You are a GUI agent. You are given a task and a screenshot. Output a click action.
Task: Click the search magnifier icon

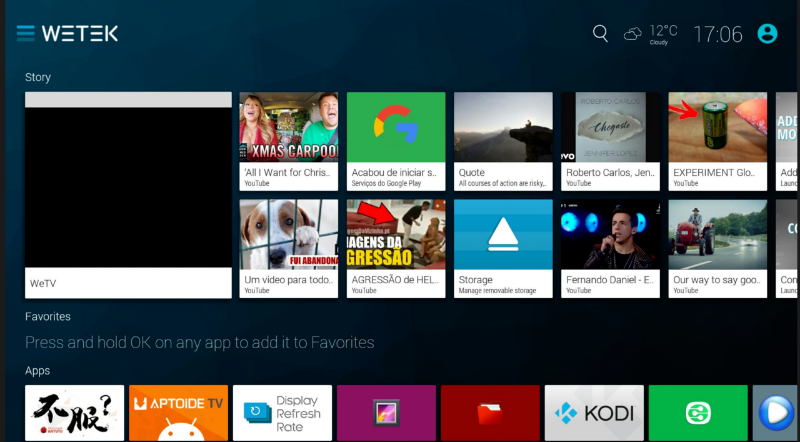[600, 33]
